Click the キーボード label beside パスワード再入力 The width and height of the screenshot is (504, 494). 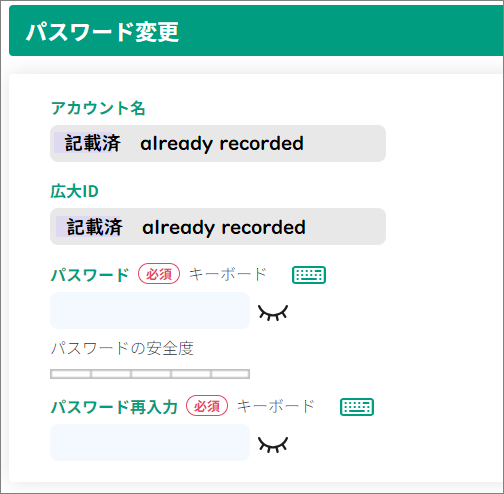(x=276, y=406)
